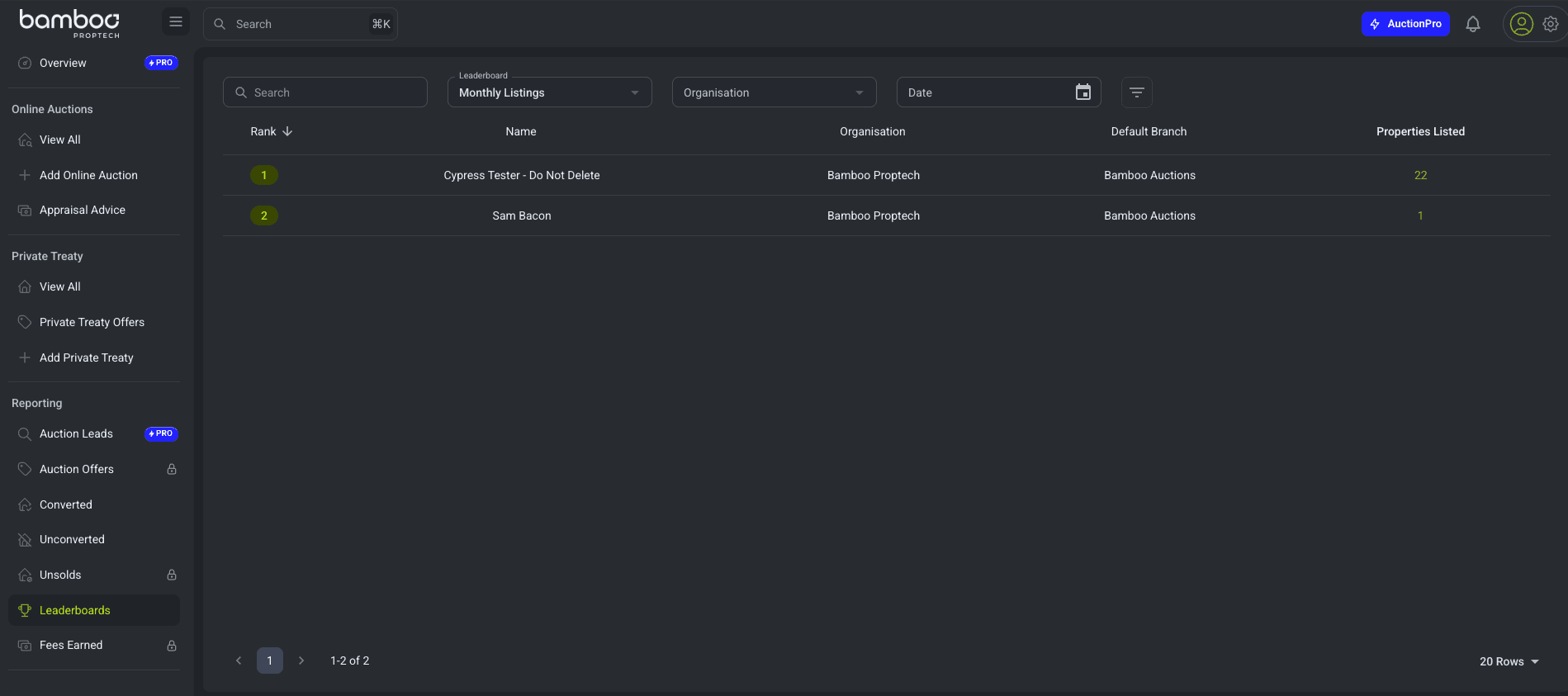Click the 22 properties listed value
The width and height of the screenshot is (1568, 696).
1420,175
